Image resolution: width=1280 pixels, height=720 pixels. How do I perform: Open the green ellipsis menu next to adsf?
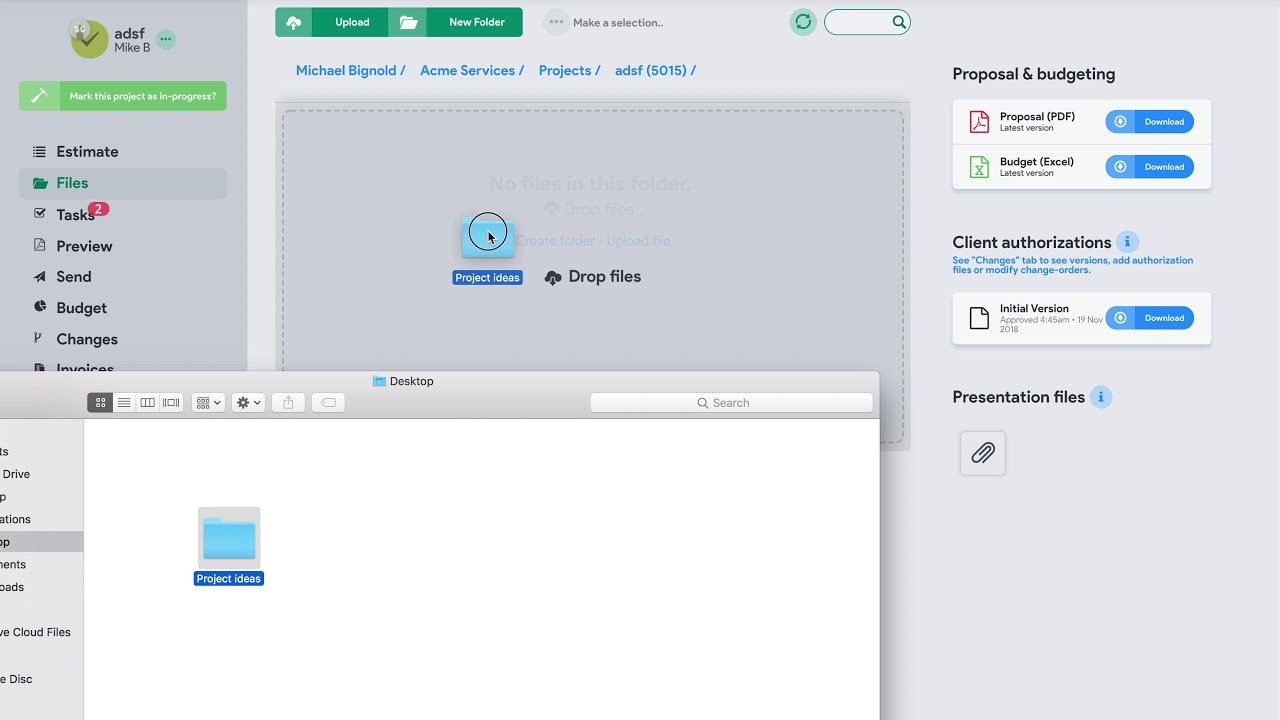(166, 39)
